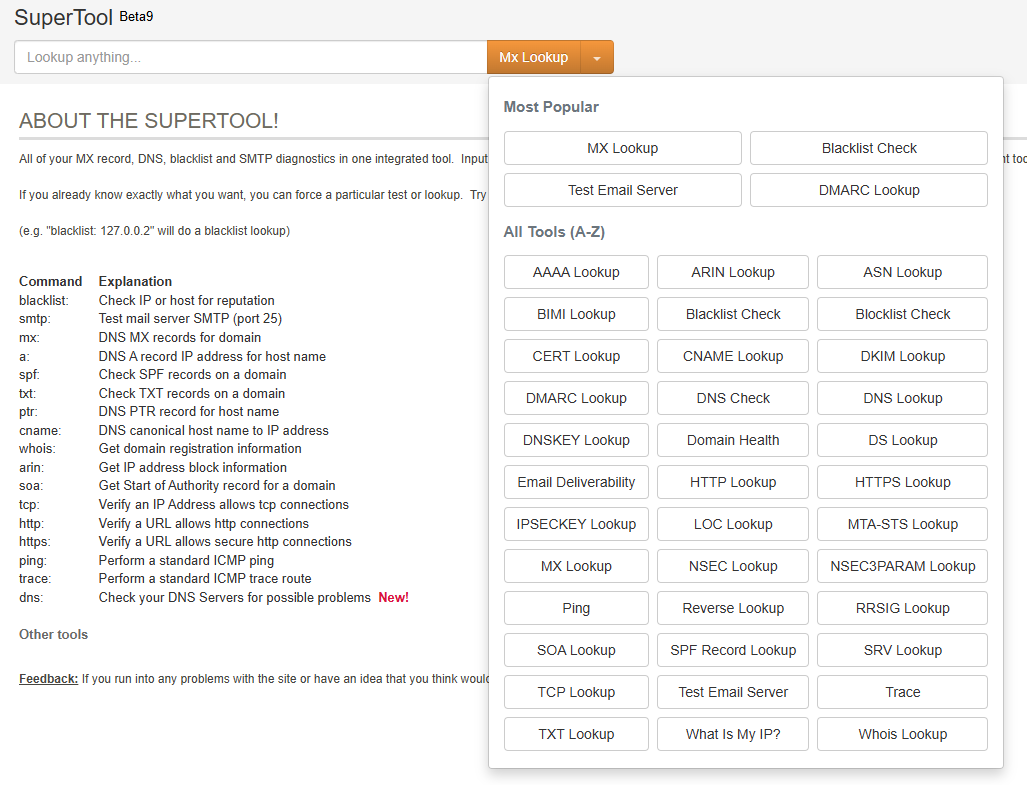Pick the Blocklist Check tool

tap(902, 314)
